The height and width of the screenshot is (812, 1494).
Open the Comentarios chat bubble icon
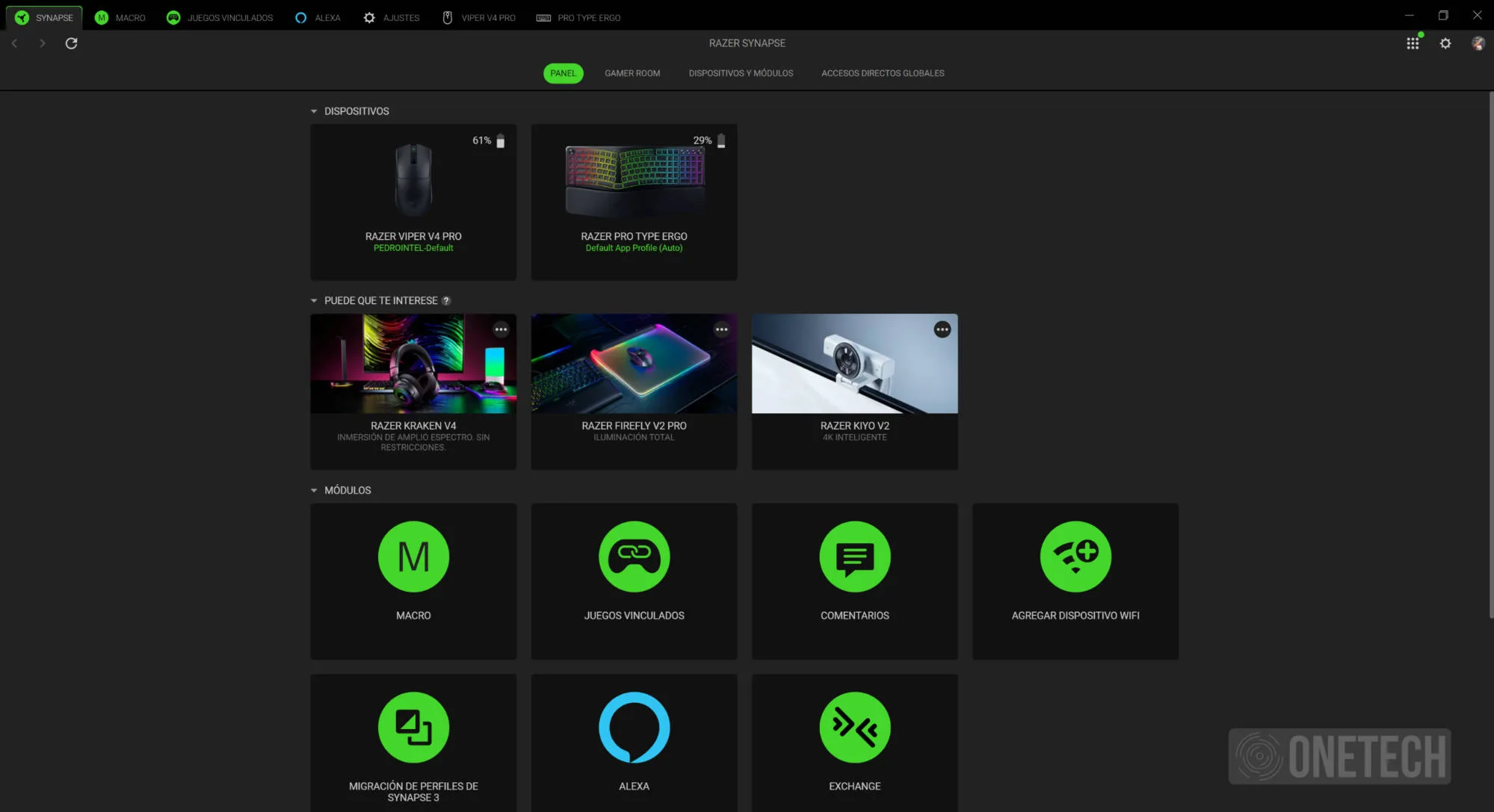pyautogui.click(x=854, y=557)
